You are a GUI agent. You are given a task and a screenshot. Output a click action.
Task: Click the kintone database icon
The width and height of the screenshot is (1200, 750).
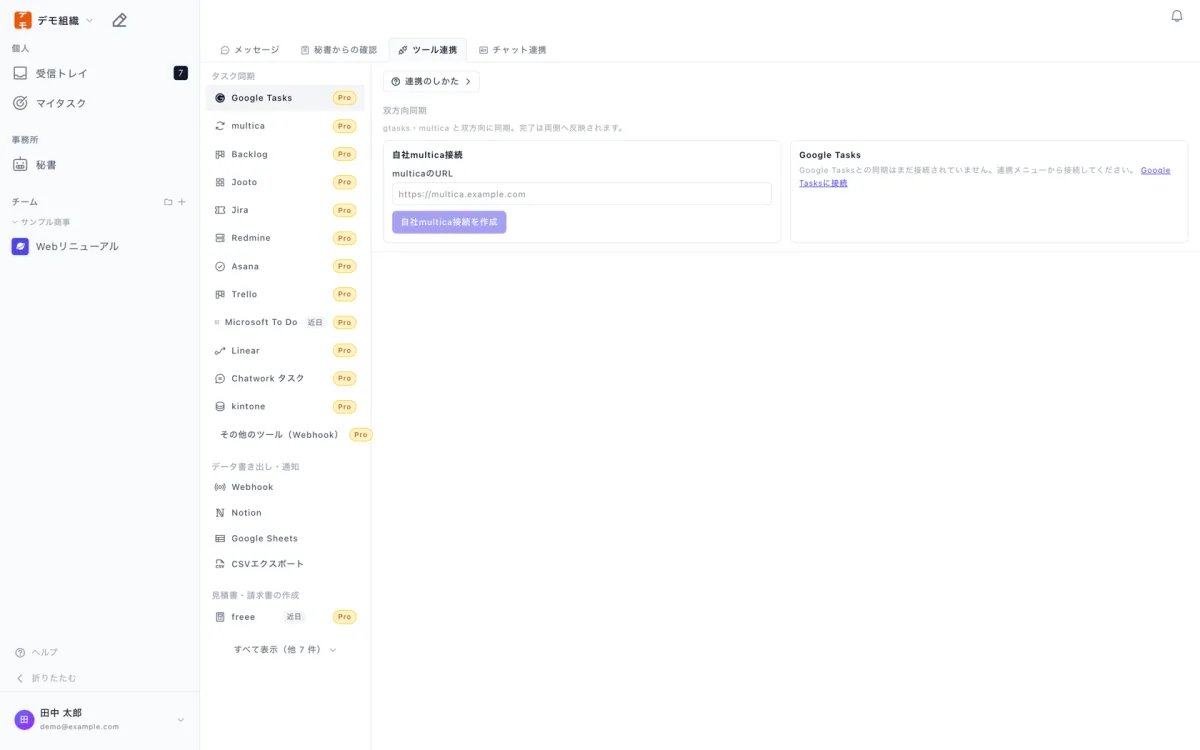tap(220, 407)
